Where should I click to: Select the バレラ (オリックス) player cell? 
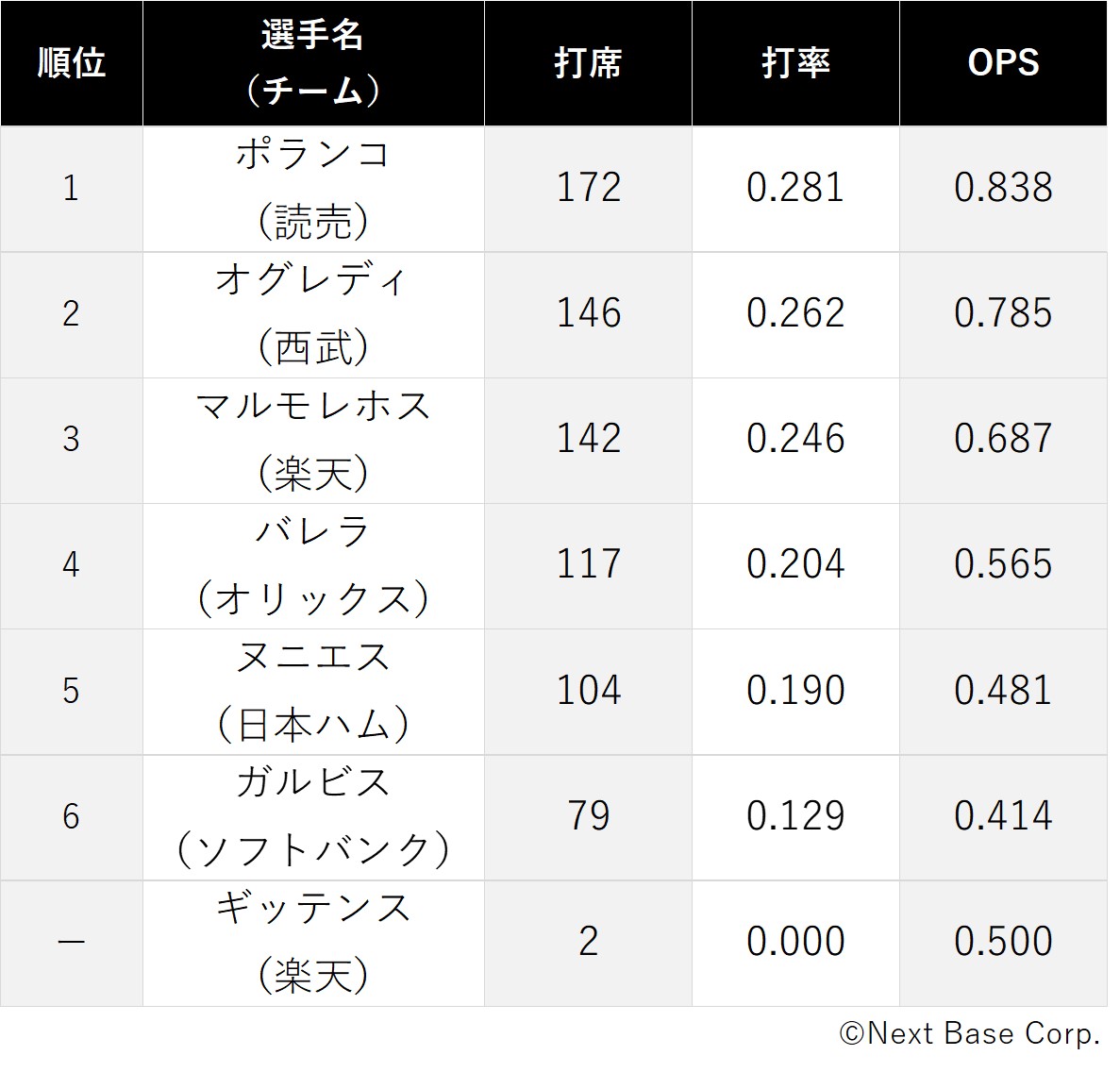coord(313,566)
